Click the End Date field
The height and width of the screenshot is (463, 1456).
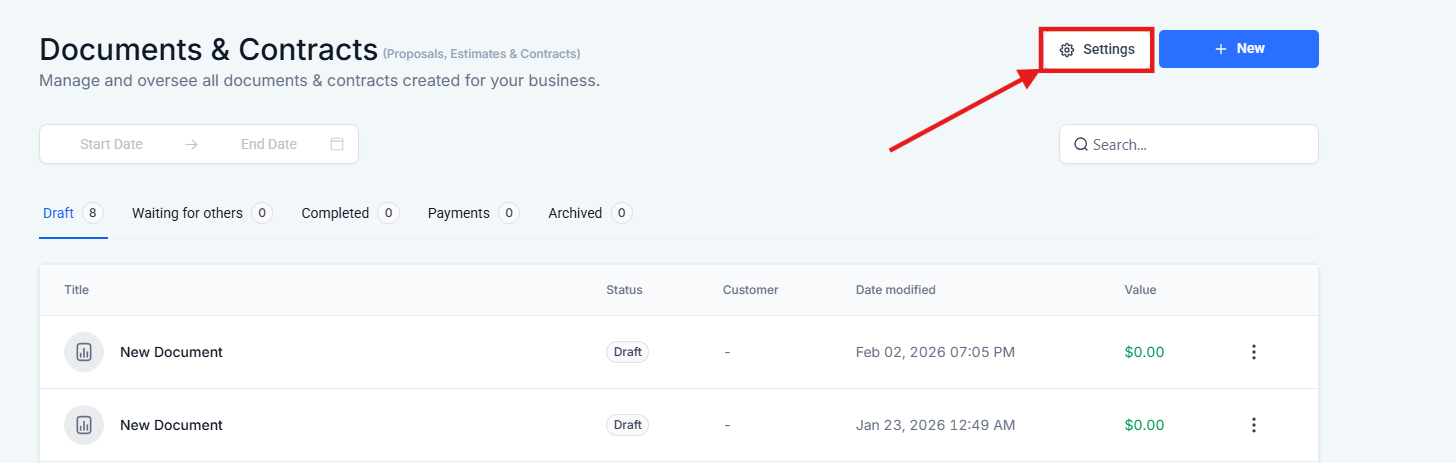269,144
